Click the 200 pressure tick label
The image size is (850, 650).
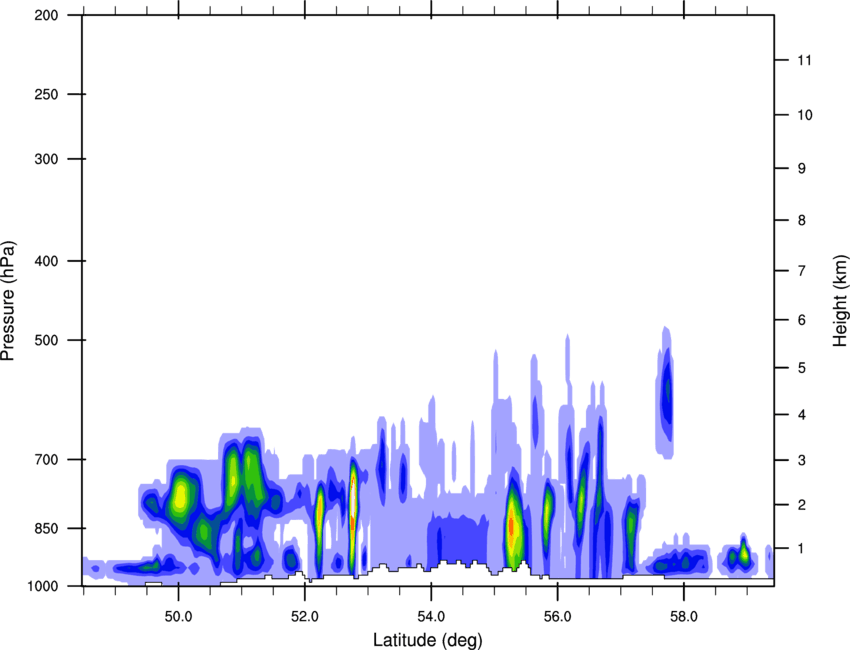46,15
